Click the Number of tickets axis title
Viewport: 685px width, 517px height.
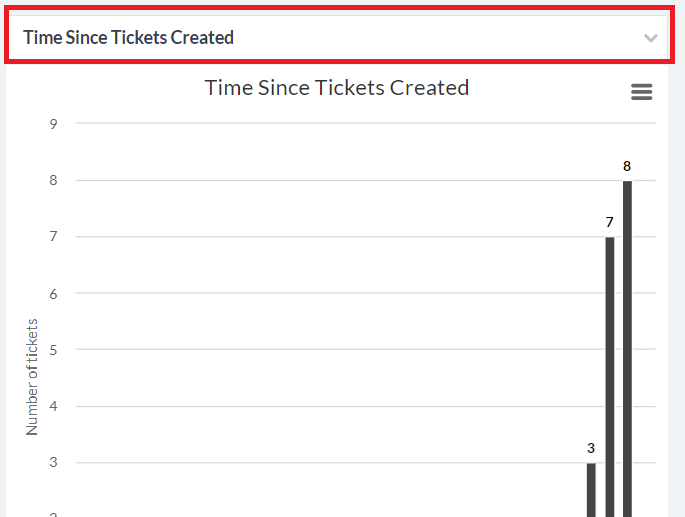click(x=32, y=377)
